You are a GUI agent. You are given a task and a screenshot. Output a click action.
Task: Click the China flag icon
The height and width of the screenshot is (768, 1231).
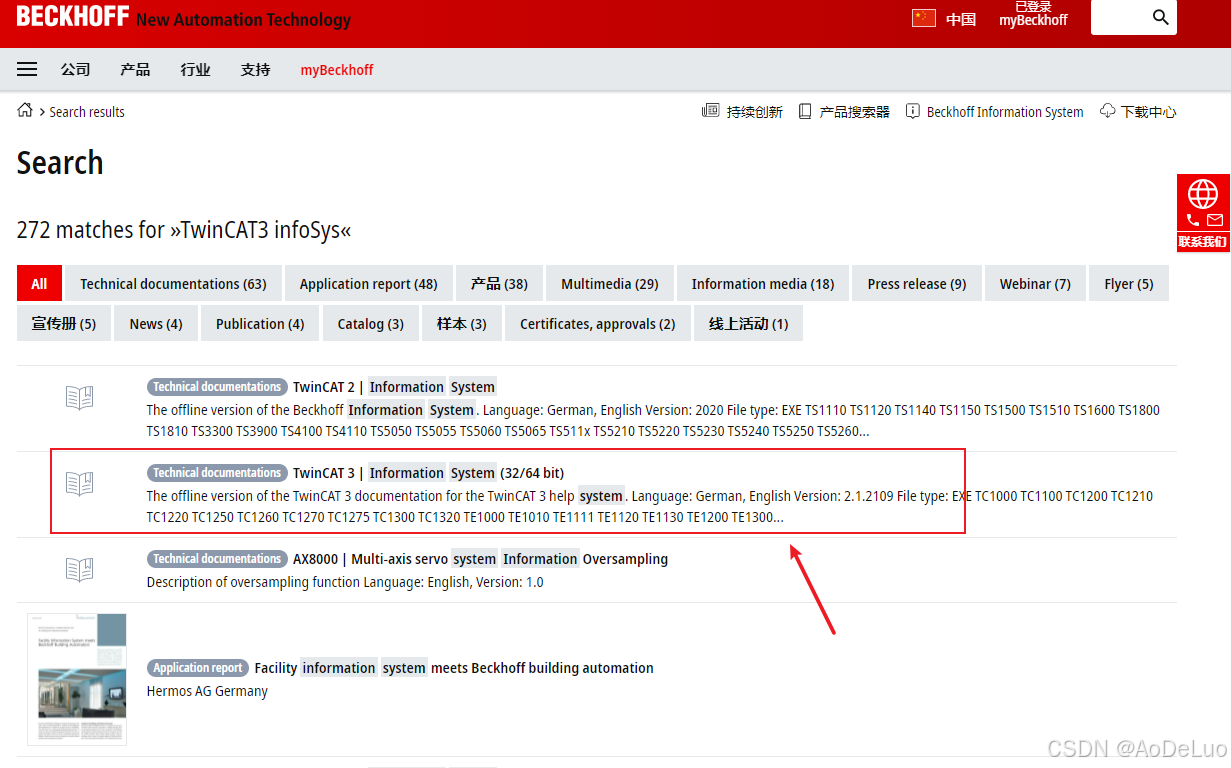click(924, 18)
